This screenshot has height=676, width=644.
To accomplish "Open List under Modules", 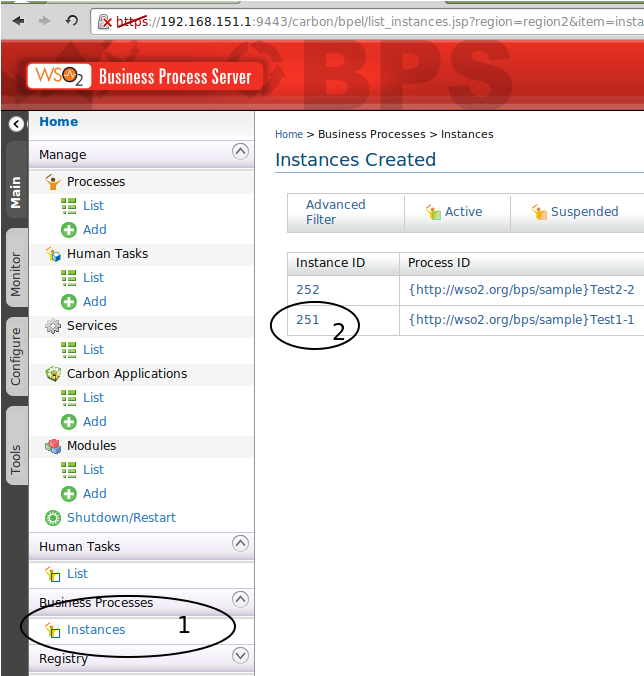I will pos(94,469).
